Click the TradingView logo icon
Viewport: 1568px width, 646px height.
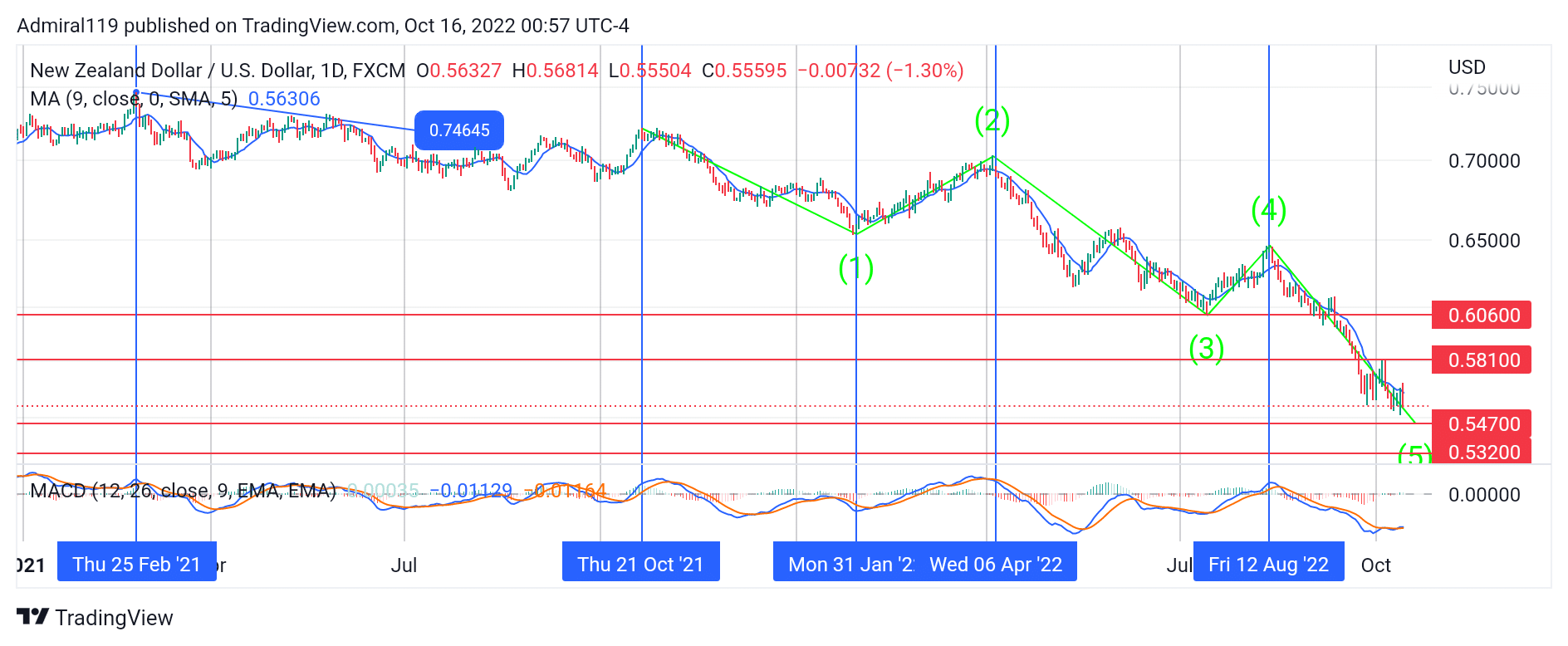coord(32,617)
